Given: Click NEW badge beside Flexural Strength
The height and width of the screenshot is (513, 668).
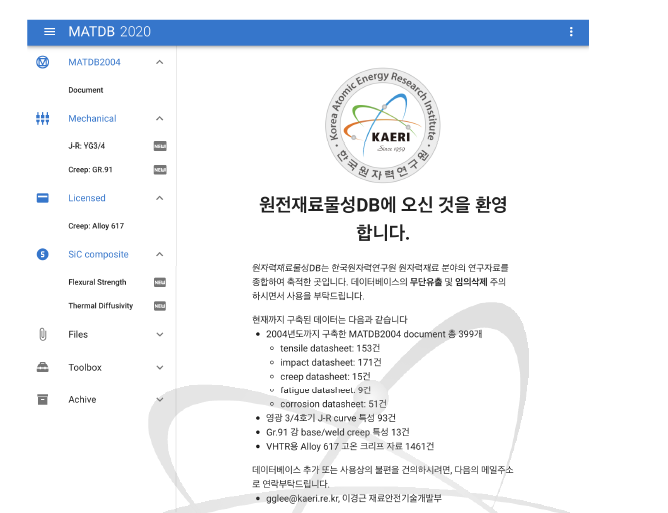Looking at the screenshot, I should tap(160, 282).
